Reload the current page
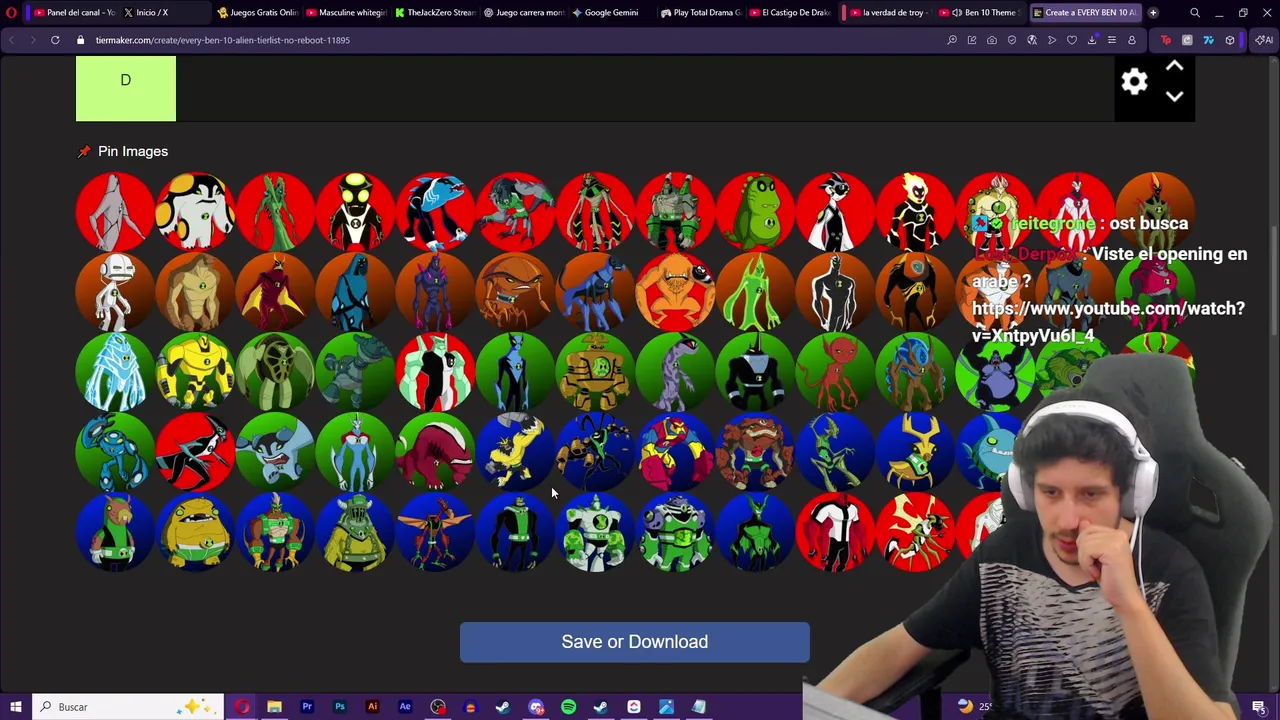1280x720 pixels. point(55,40)
